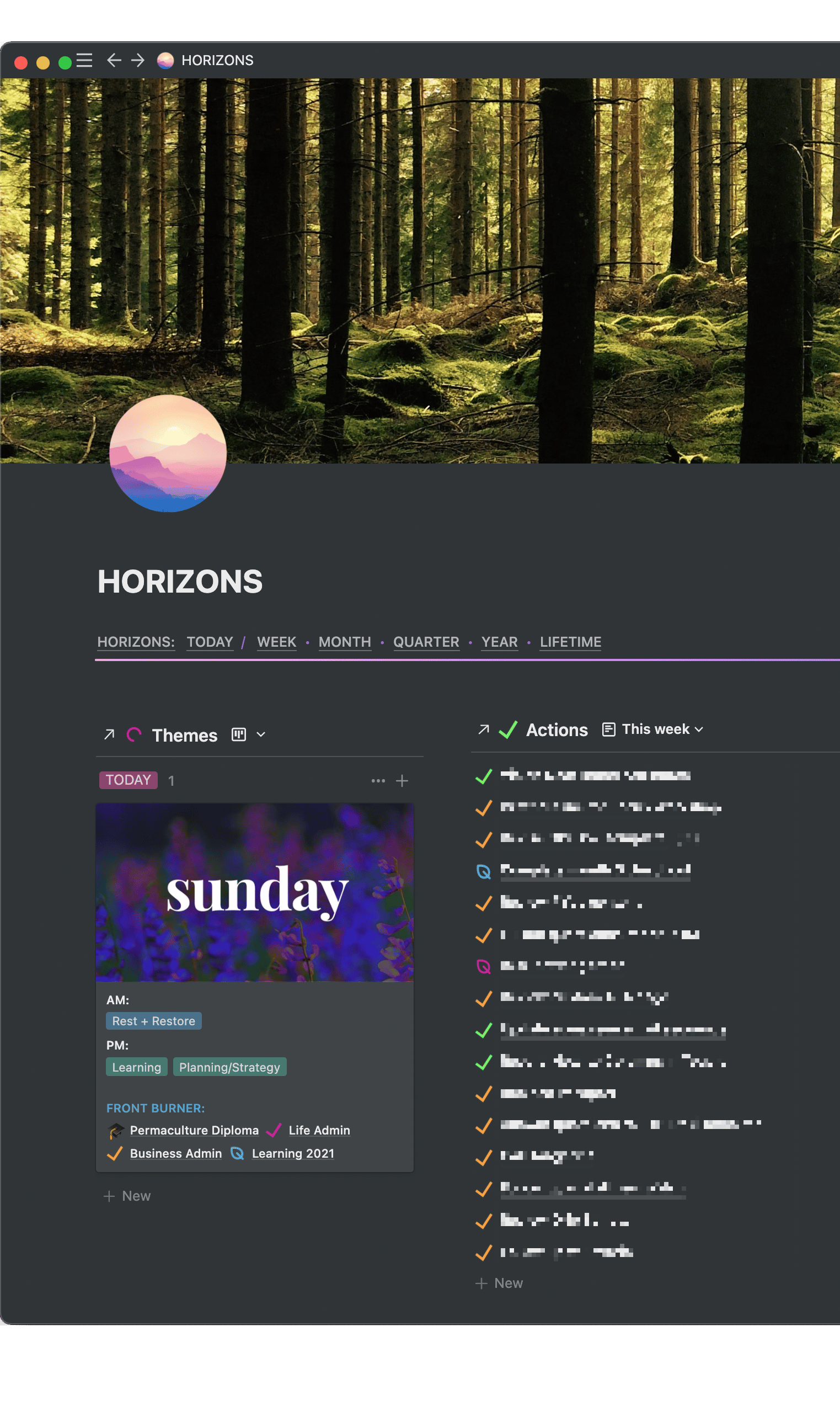The image size is (840, 1406).
Task: Select the TODAY group label tag
Action: (129, 780)
